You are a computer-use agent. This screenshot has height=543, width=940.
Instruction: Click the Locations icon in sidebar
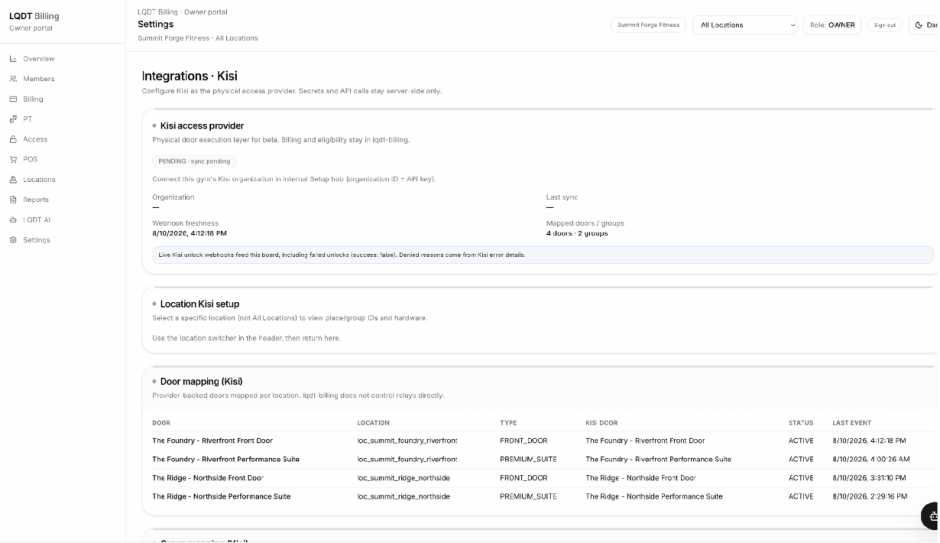click(13, 179)
